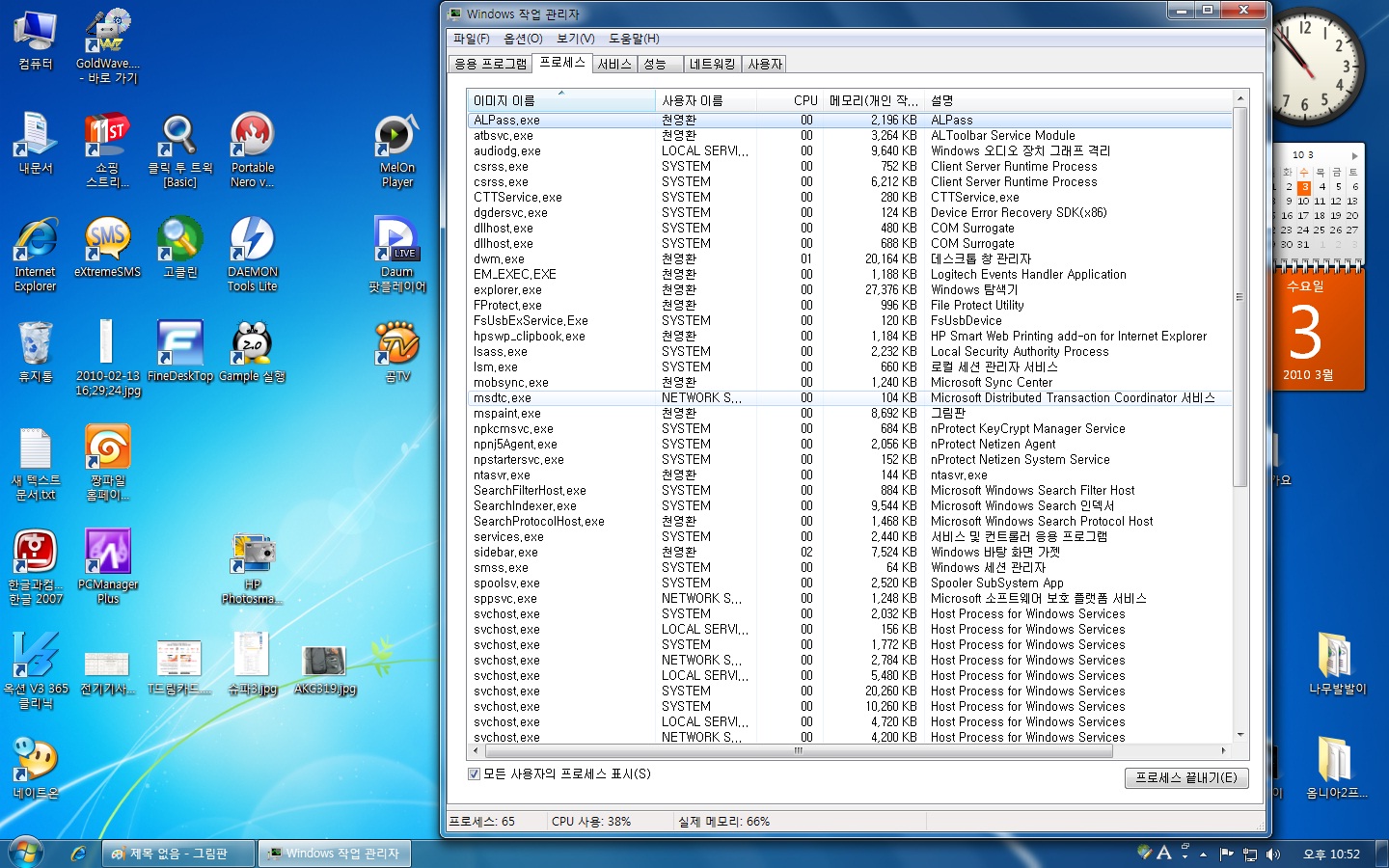The image size is (1389, 868).
Task: Open the 컴퓨터 desktop icon
Action: point(36,41)
